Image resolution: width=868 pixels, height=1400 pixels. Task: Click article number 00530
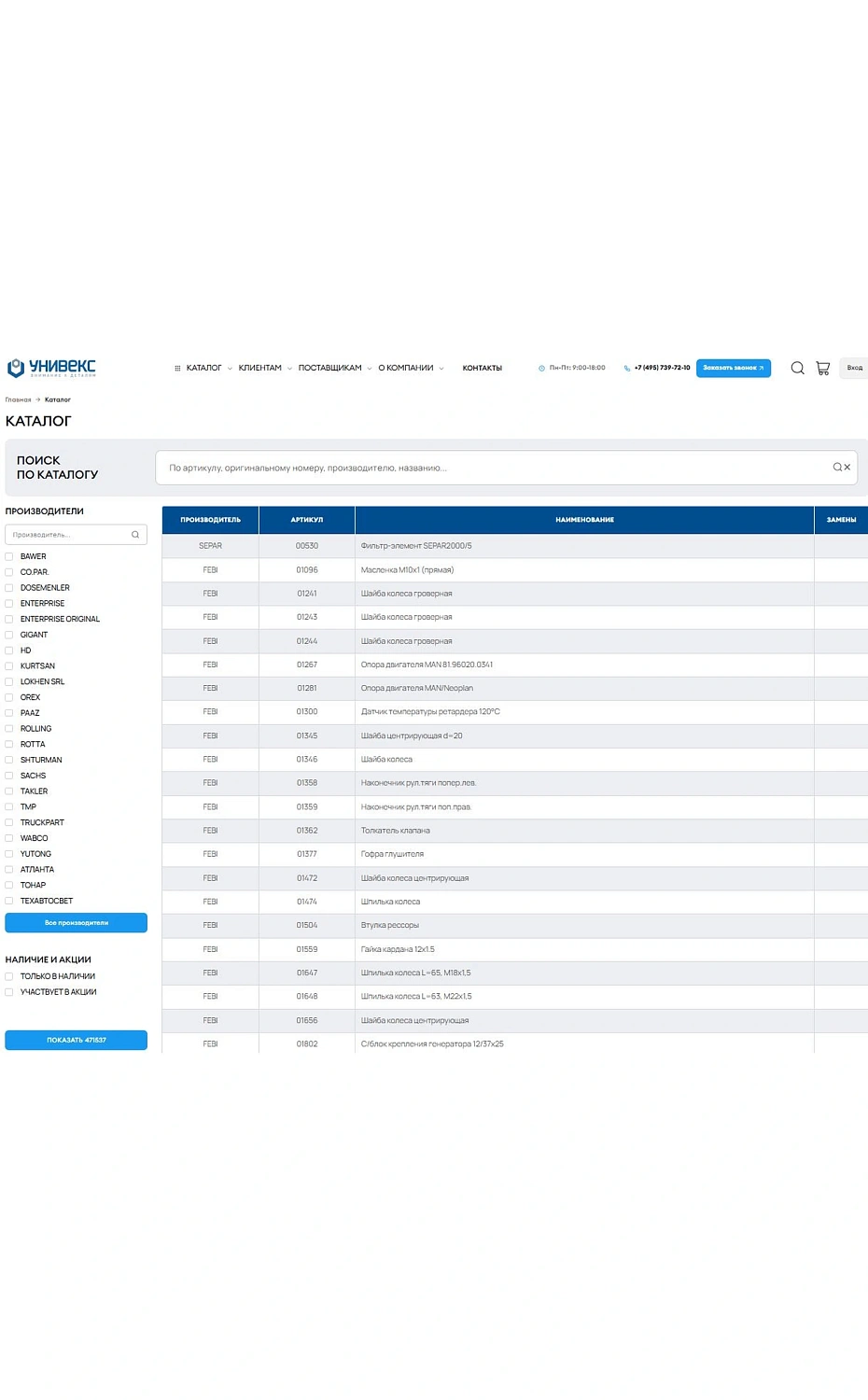(x=307, y=546)
